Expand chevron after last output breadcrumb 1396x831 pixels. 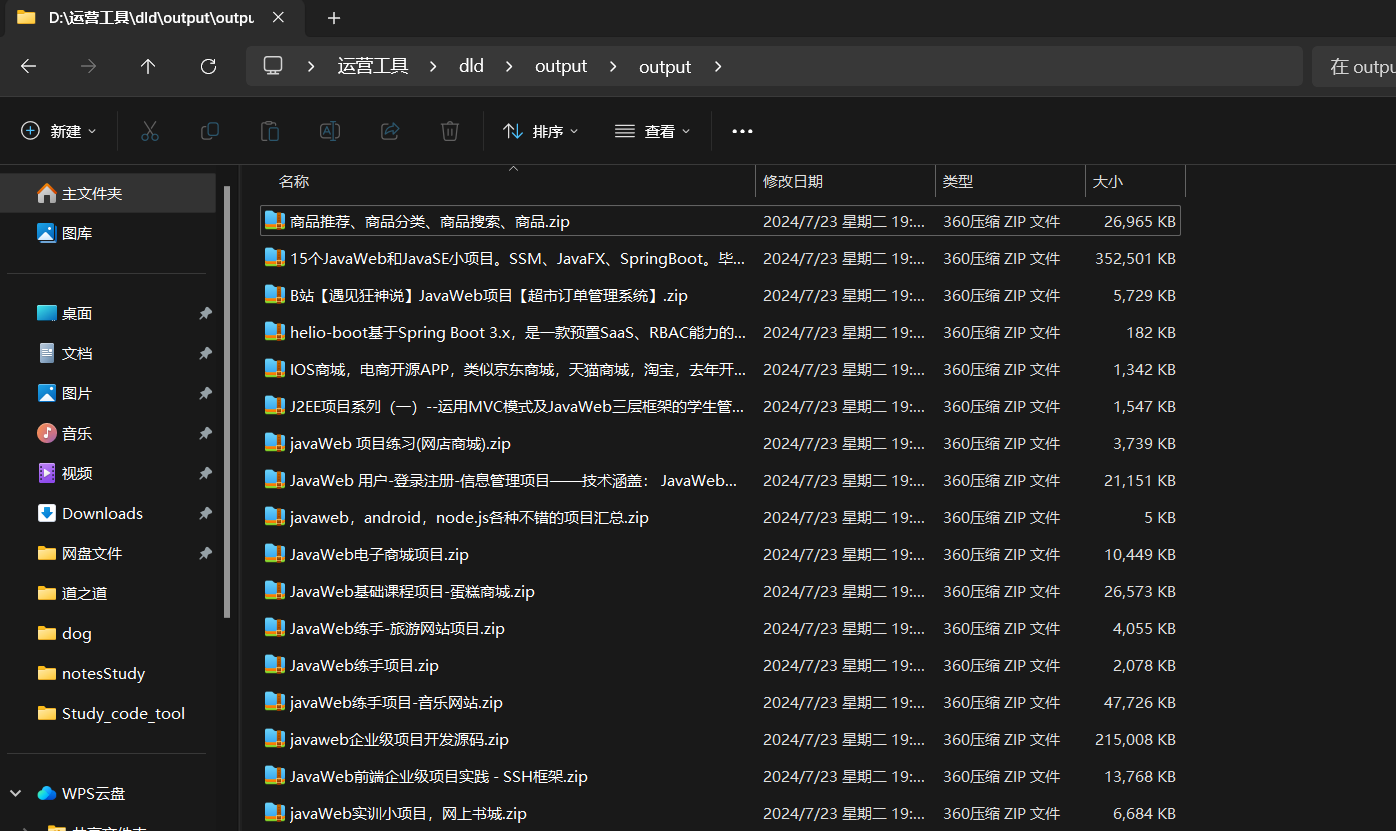717,66
